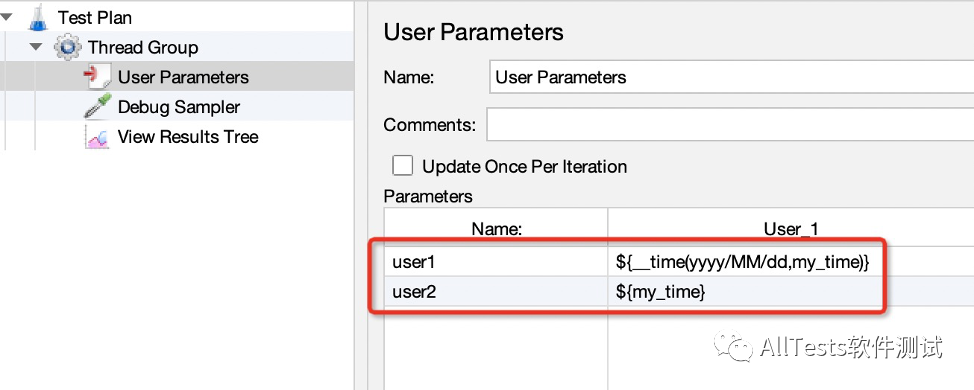
Task: Collapse the Test Plan tree node
Action: click(7, 17)
